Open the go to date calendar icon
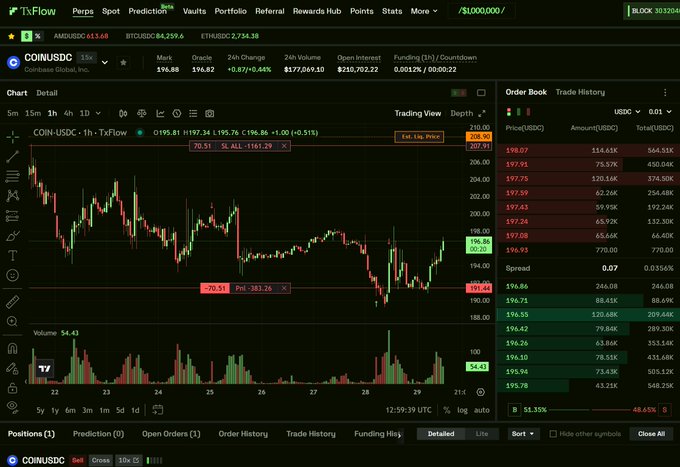The width and height of the screenshot is (680, 467). tap(158, 410)
